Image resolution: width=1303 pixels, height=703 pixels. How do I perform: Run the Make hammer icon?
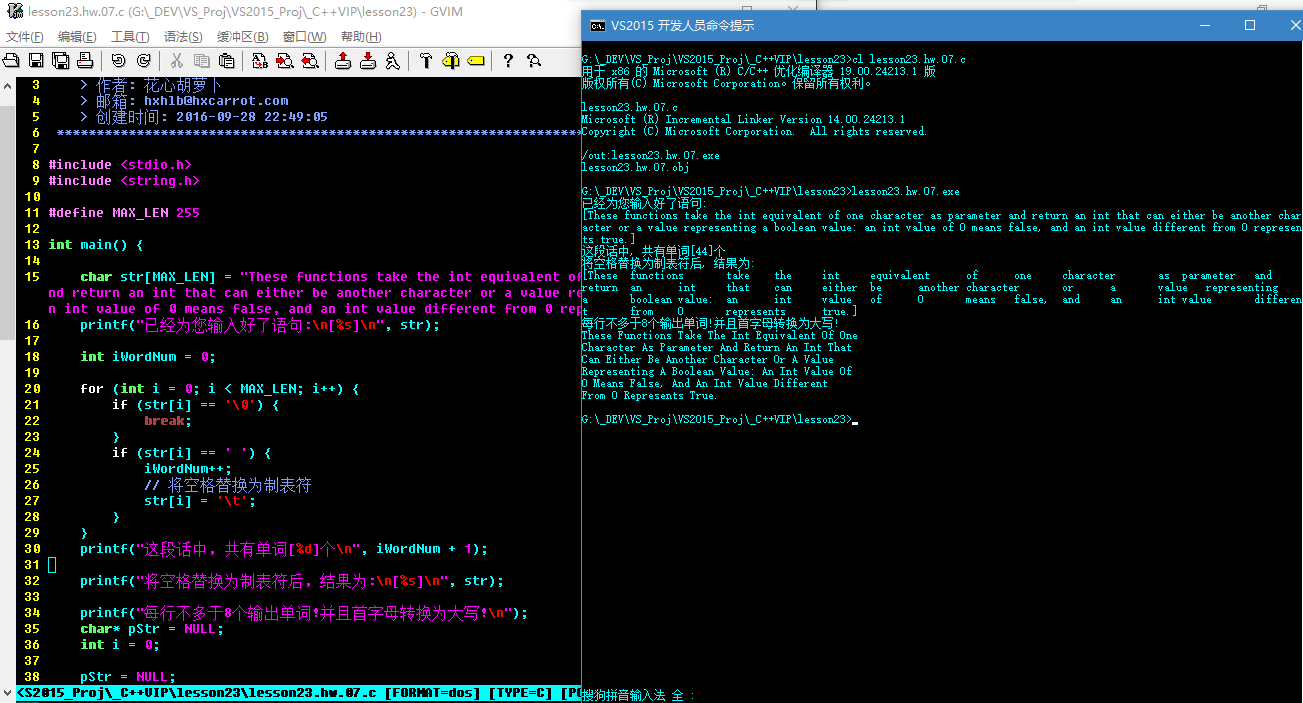pyautogui.click(x=425, y=61)
